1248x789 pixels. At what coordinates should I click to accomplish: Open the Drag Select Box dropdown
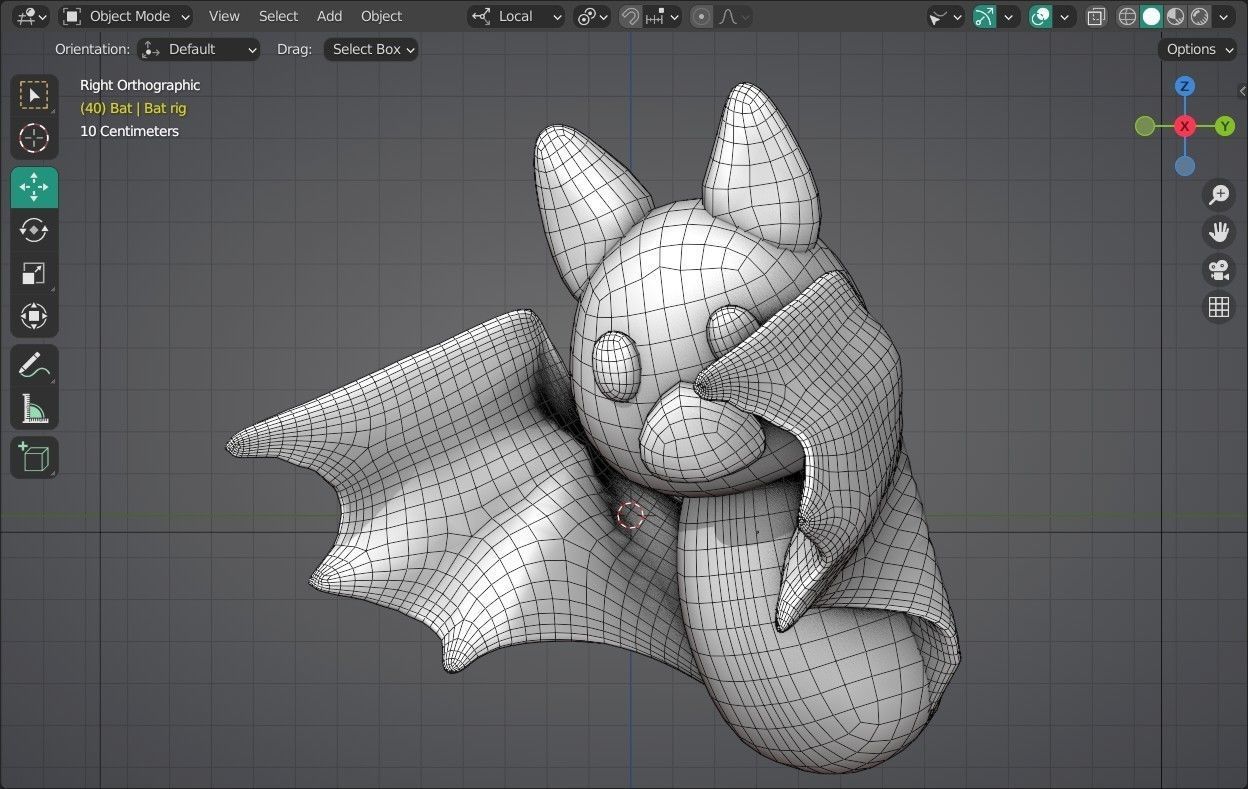(x=371, y=49)
